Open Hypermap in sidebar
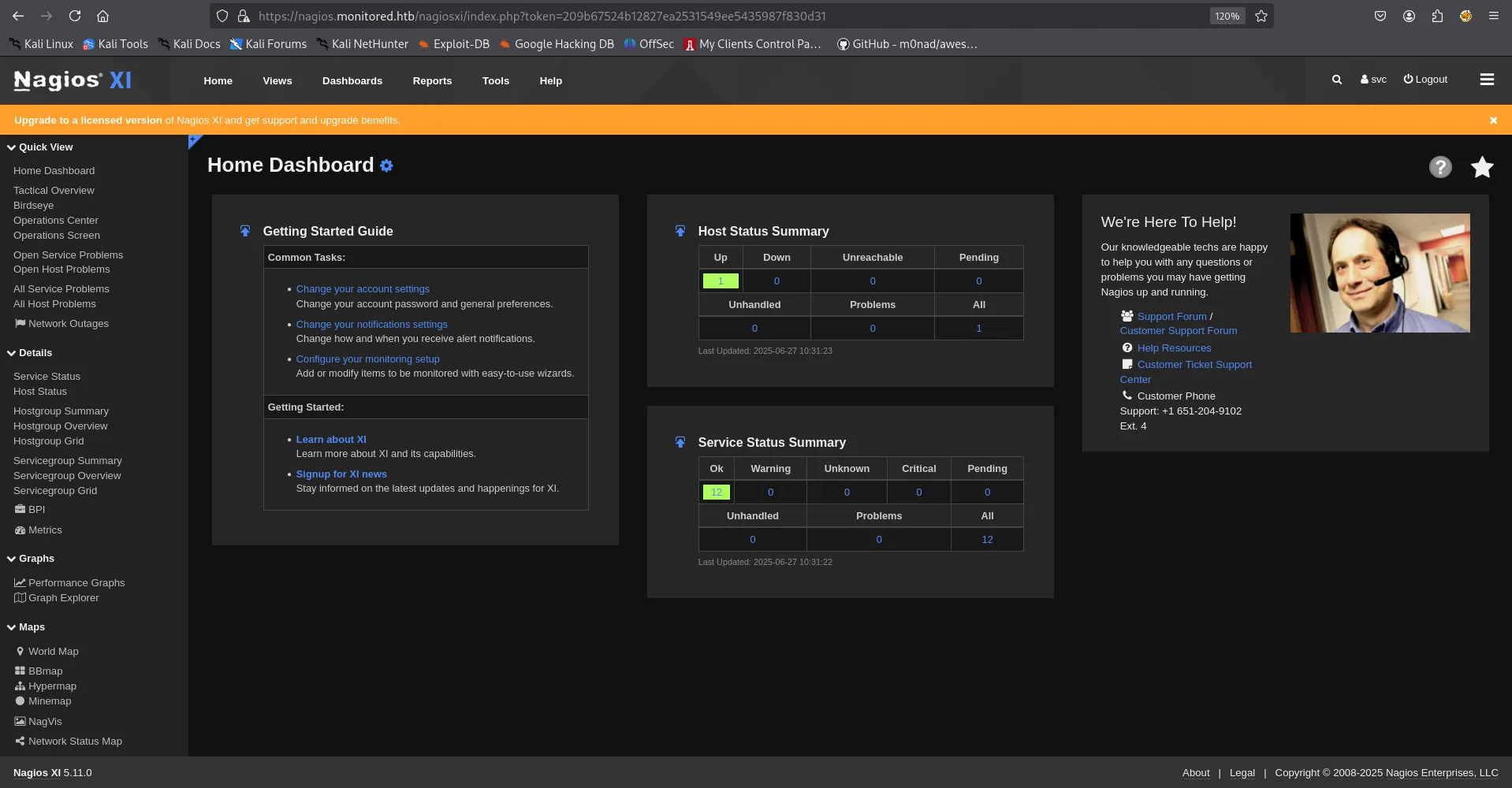Viewport: 1512px width, 788px height. tap(46, 686)
